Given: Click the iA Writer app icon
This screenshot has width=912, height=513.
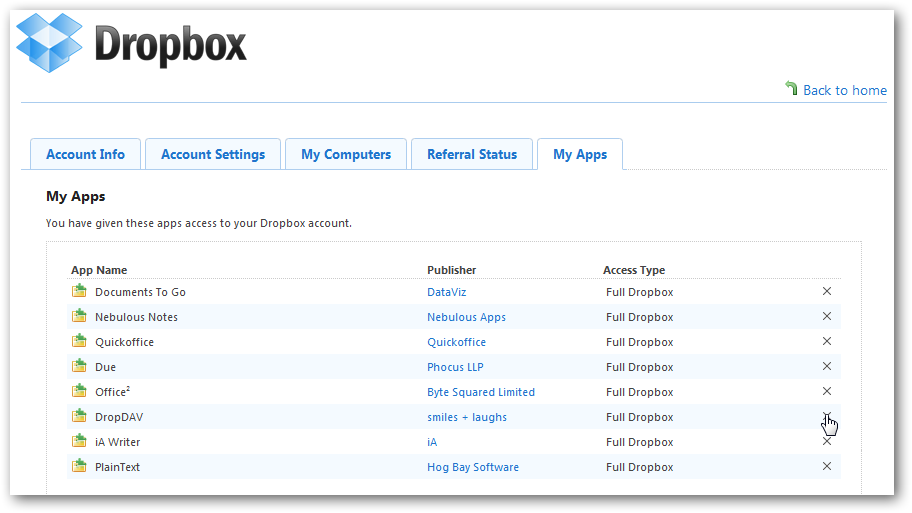Looking at the screenshot, I should [x=79, y=441].
